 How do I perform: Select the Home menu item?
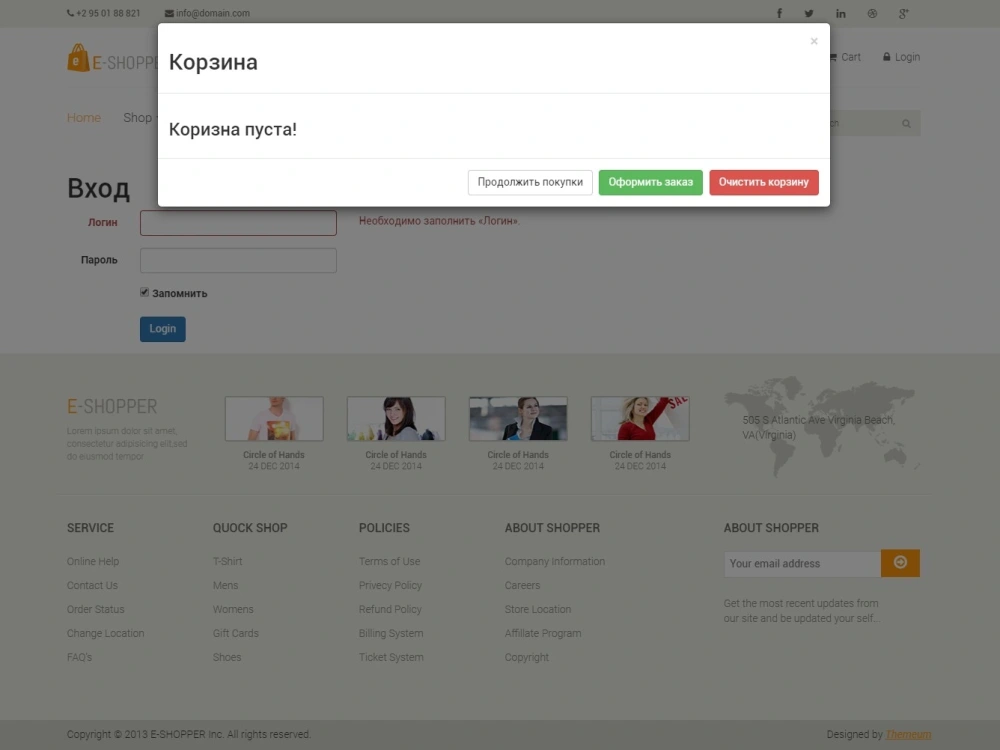(x=84, y=117)
